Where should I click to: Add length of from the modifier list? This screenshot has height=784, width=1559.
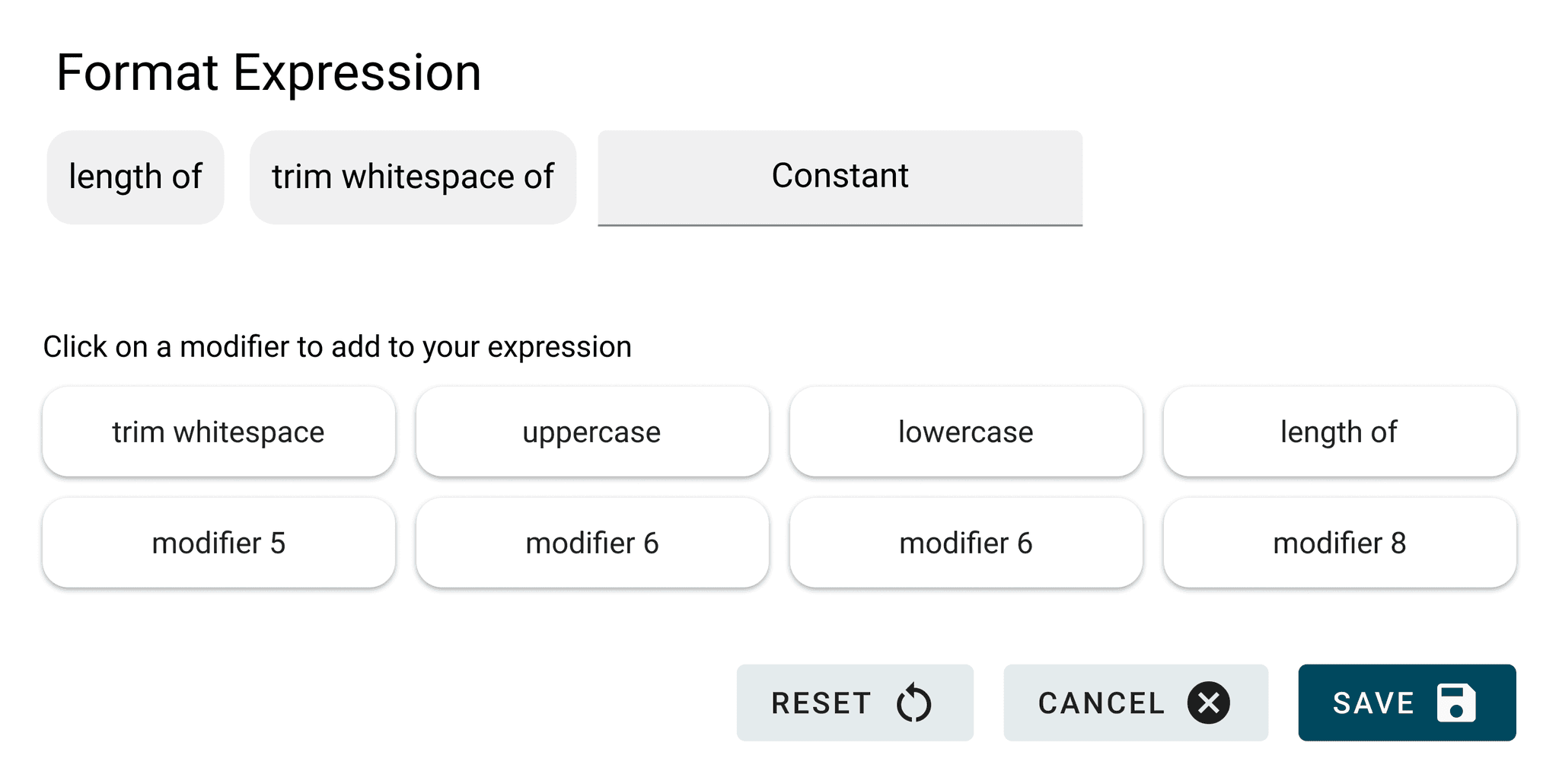point(1340,432)
